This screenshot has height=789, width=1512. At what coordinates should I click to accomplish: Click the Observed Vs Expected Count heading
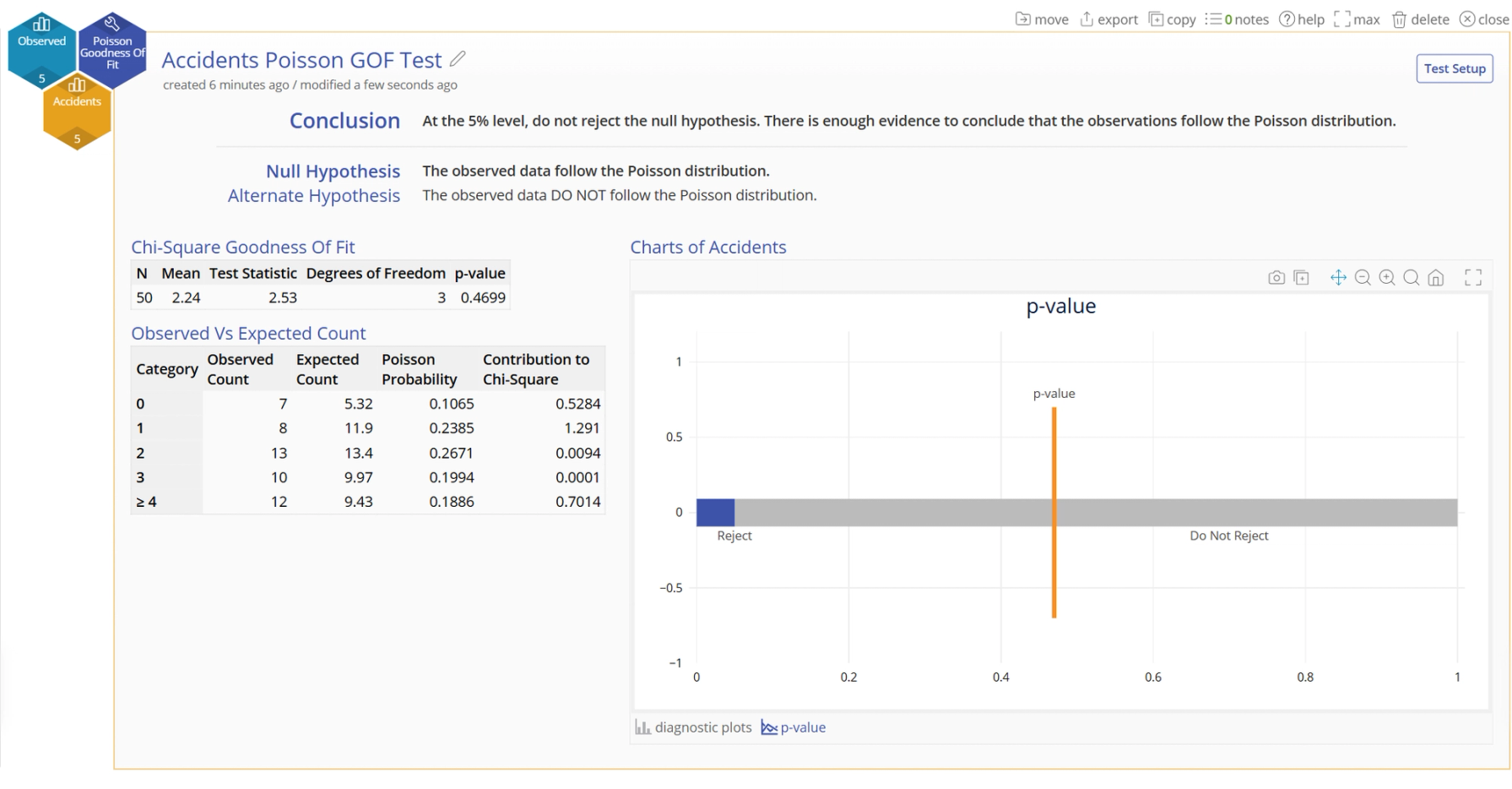click(248, 333)
